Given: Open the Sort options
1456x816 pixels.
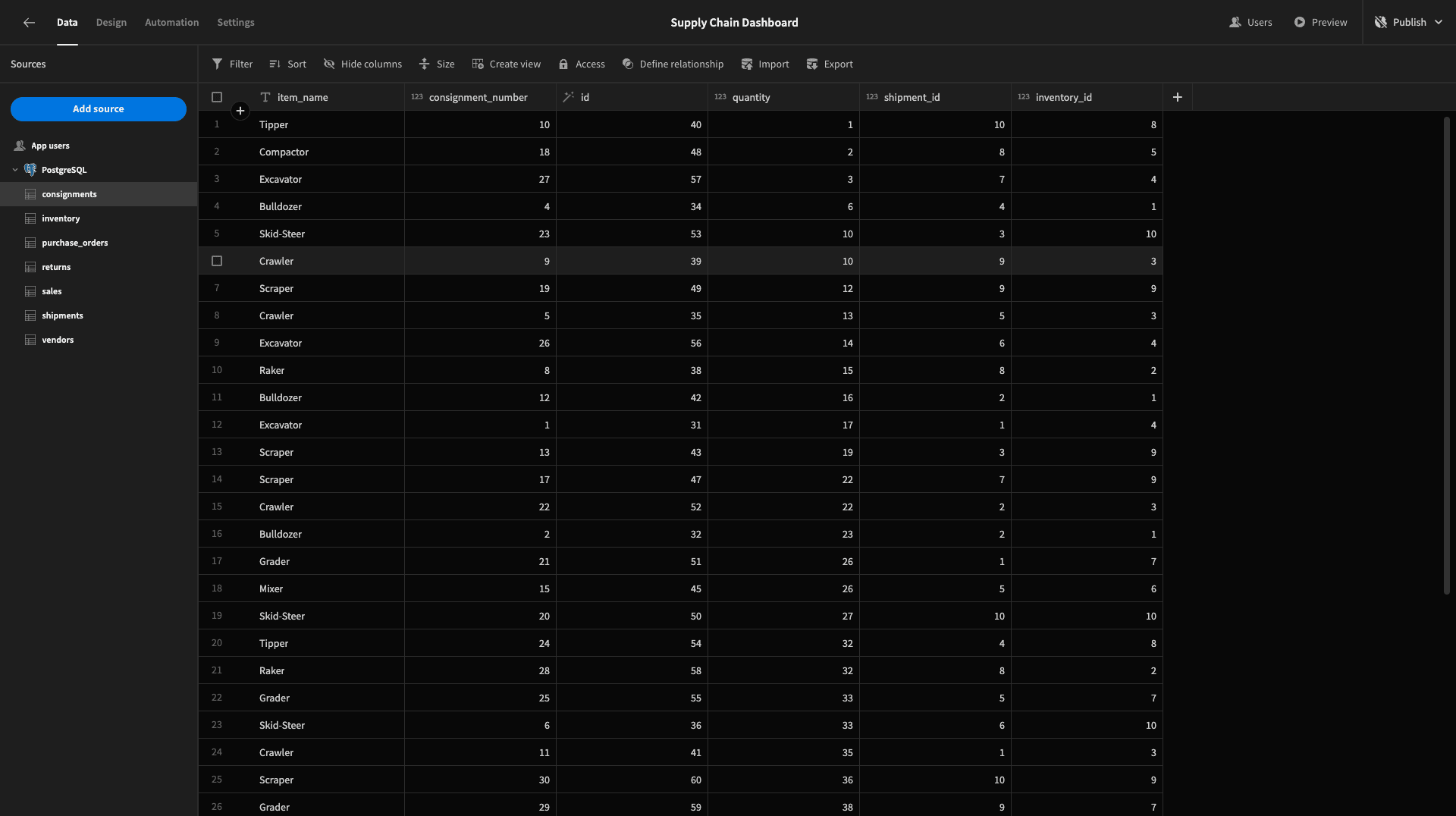Looking at the screenshot, I should click(x=287, y=64).
